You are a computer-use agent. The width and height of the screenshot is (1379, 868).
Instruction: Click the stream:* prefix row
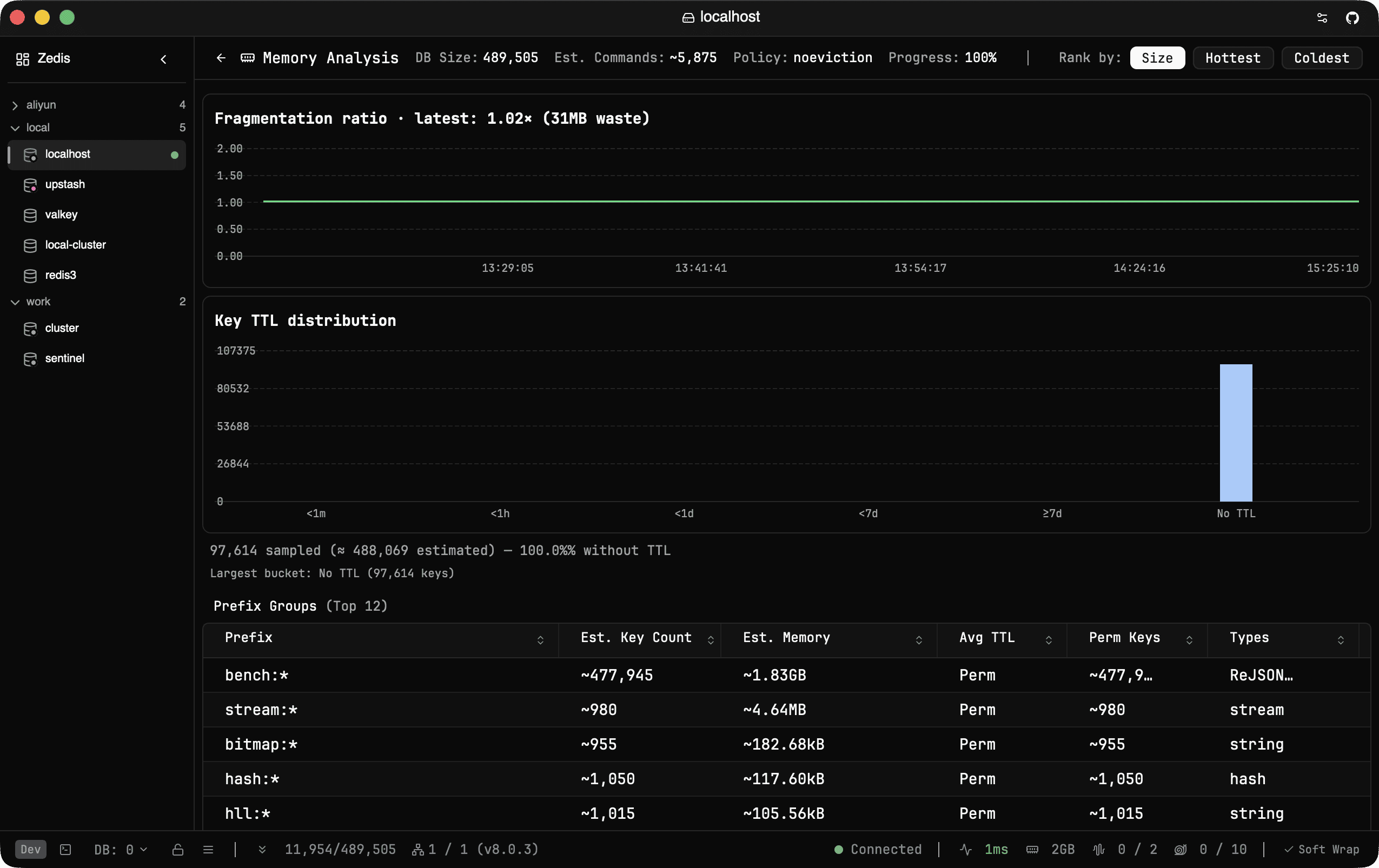pyautogui.click(x=786, y=710)
